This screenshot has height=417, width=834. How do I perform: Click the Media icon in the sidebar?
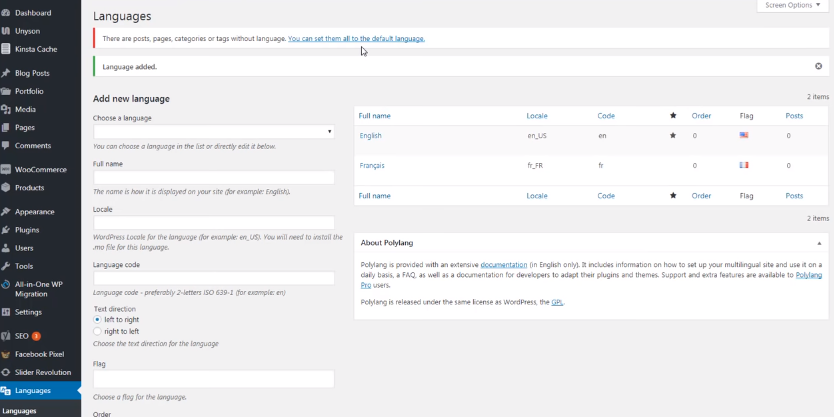(5, 109)
